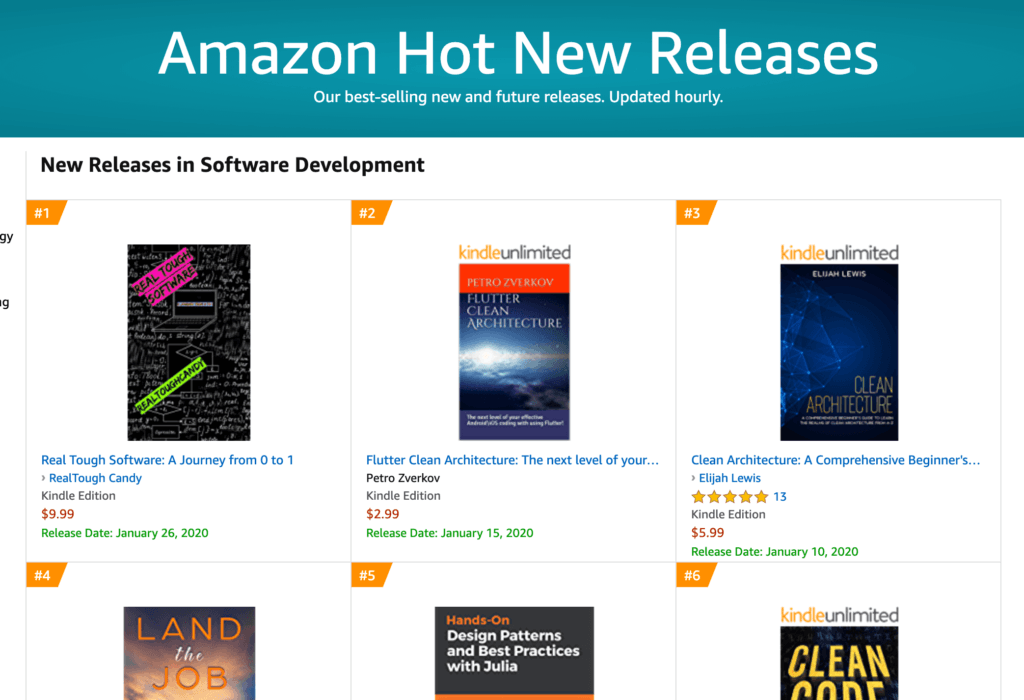Click the Petro Zverkov author name
This screenshot has height=700, width=1024.
[403, 478]
